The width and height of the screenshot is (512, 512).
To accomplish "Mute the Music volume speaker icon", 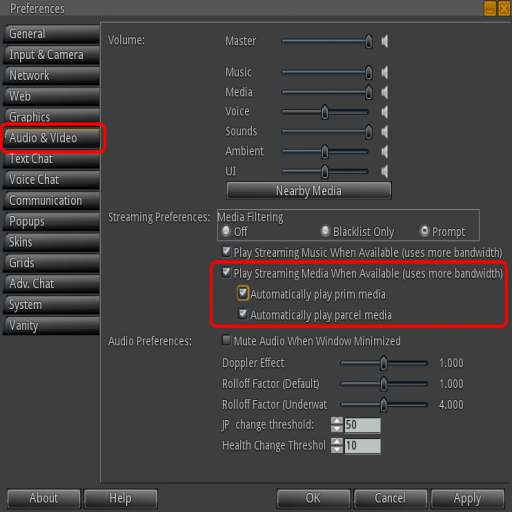I will click(385, 72).
